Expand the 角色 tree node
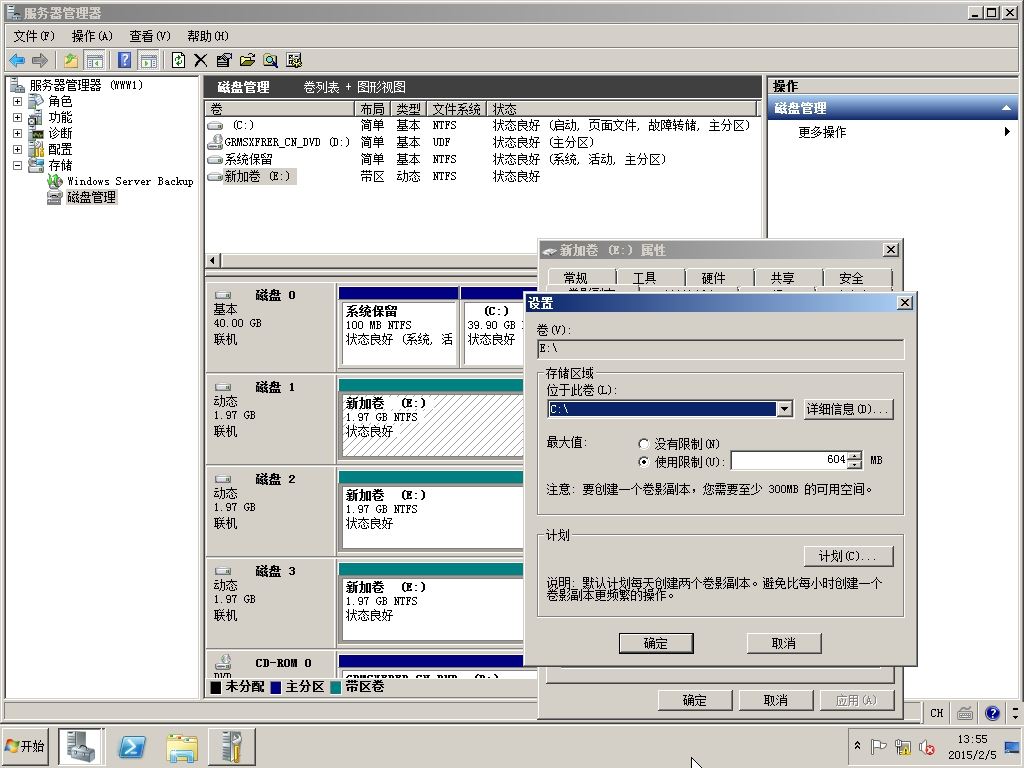This screenshot has width=1024, height=768. pos(18,102)
